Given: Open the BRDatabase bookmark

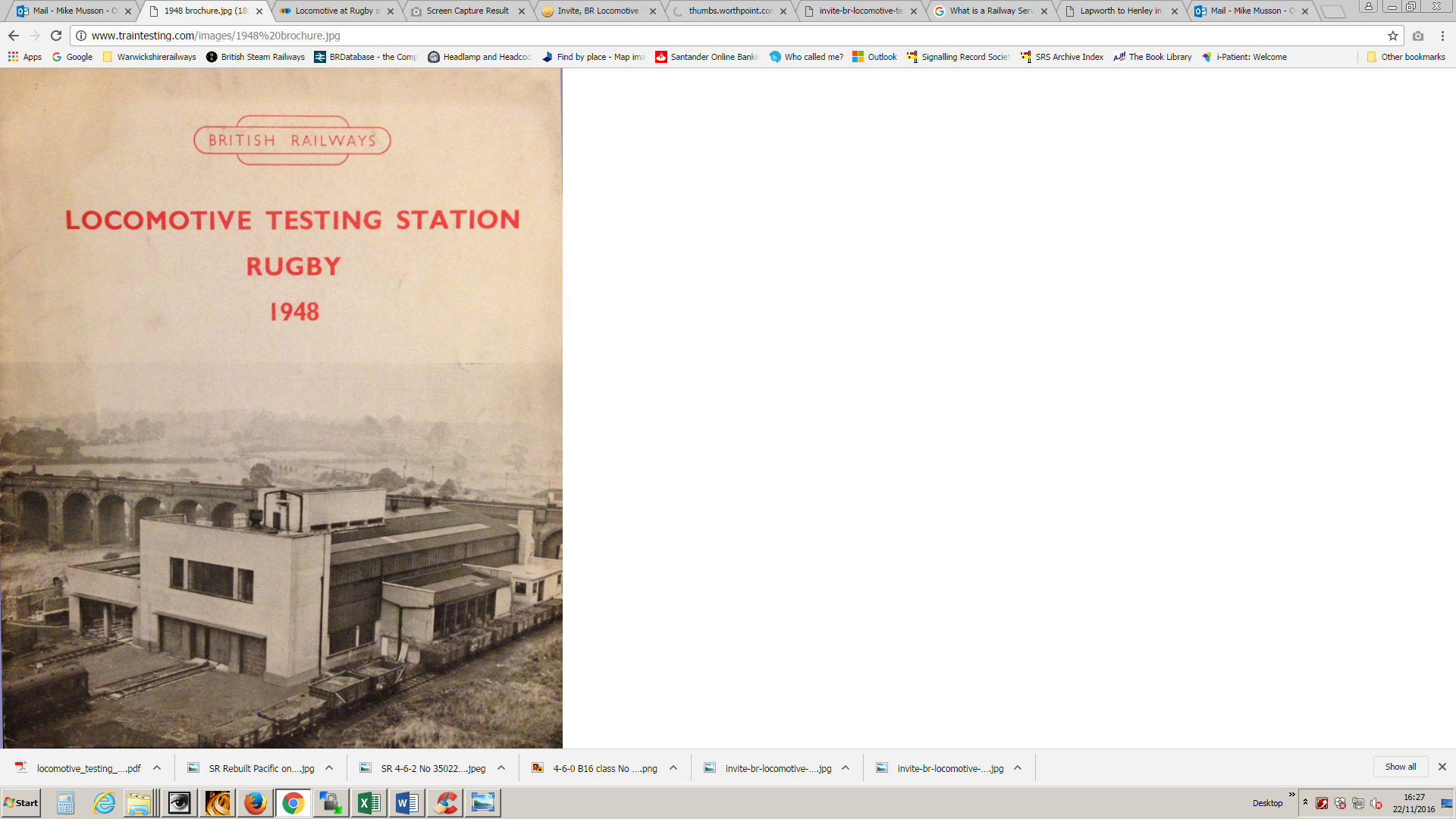Looking at the screenshot, I should tap(366, 57).
